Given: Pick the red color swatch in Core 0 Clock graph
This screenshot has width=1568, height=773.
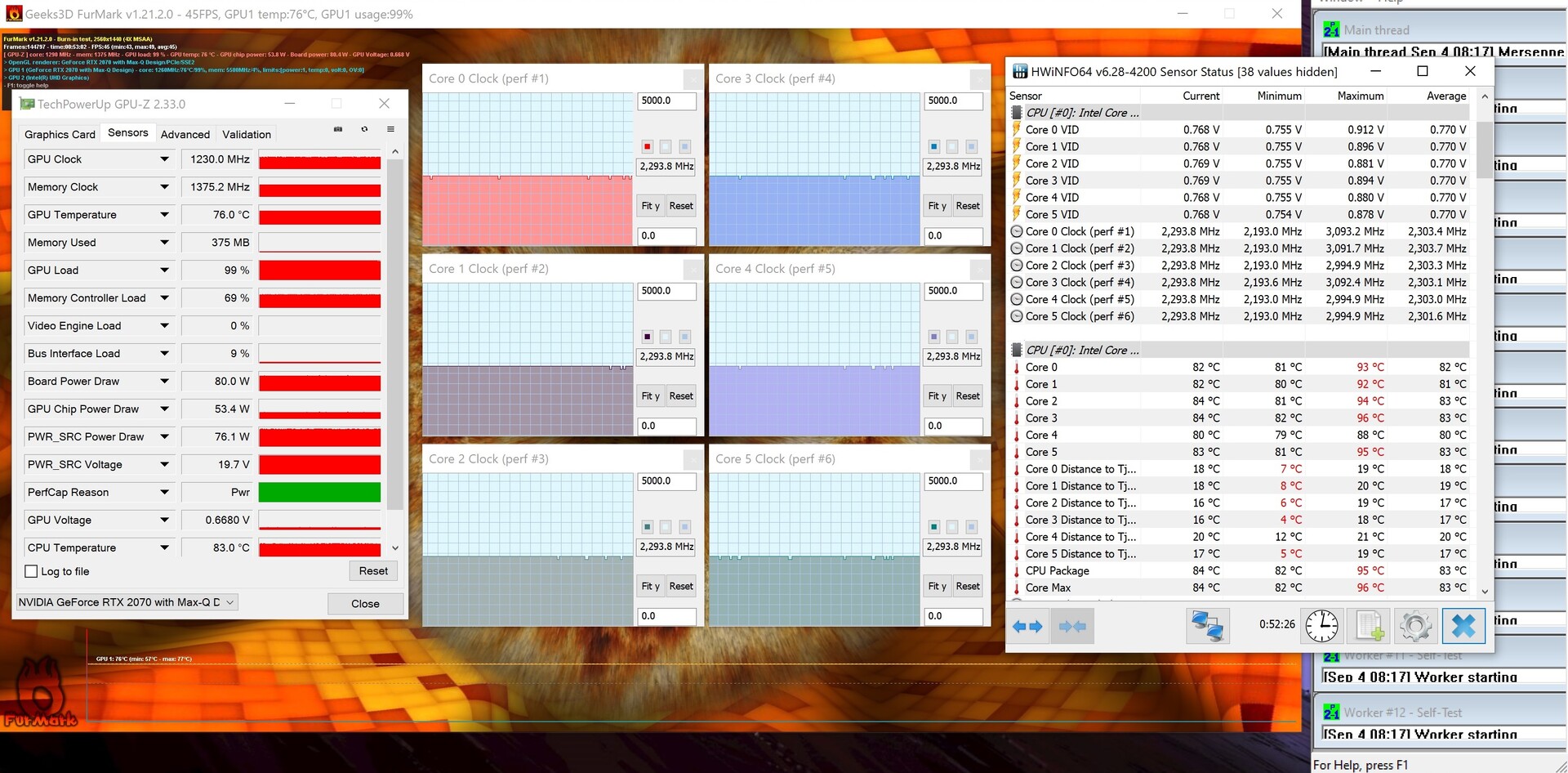Looking at the screenshot, I should pyautogui.click(x=647, y=147).
